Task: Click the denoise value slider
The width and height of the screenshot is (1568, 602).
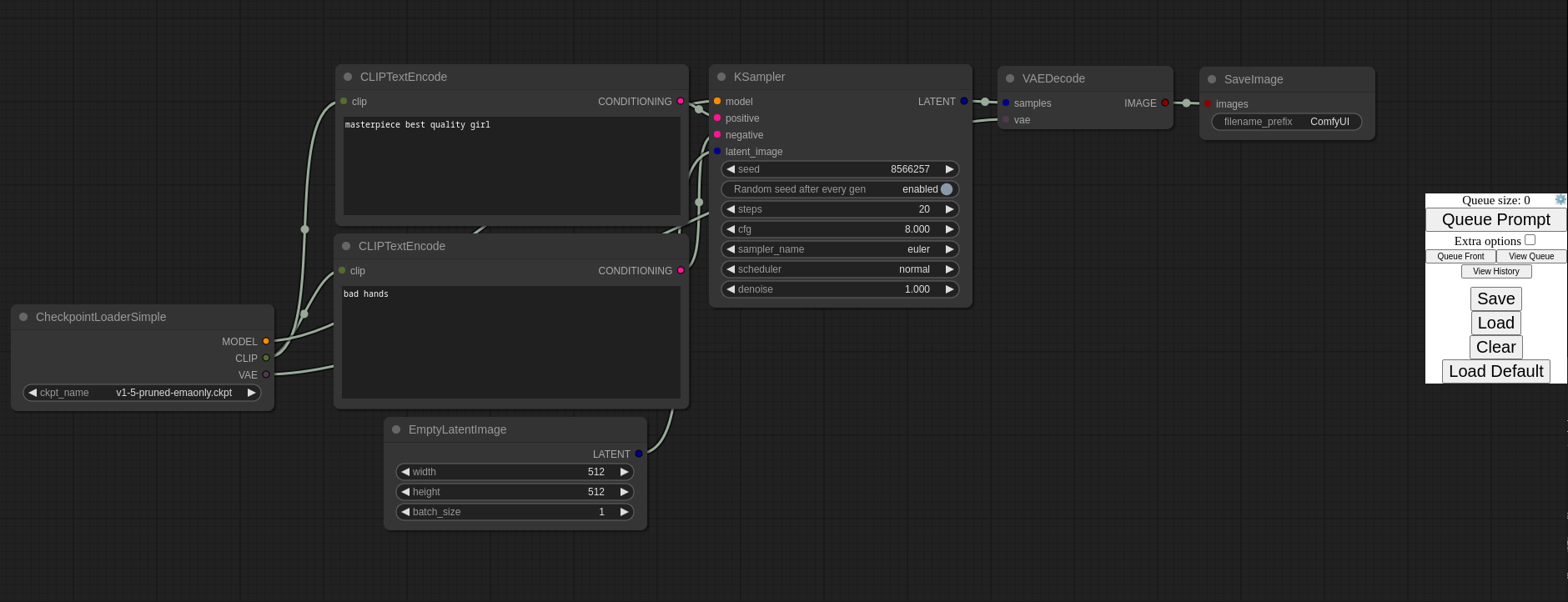Action: pyautogui.click(x=840, y=289)
